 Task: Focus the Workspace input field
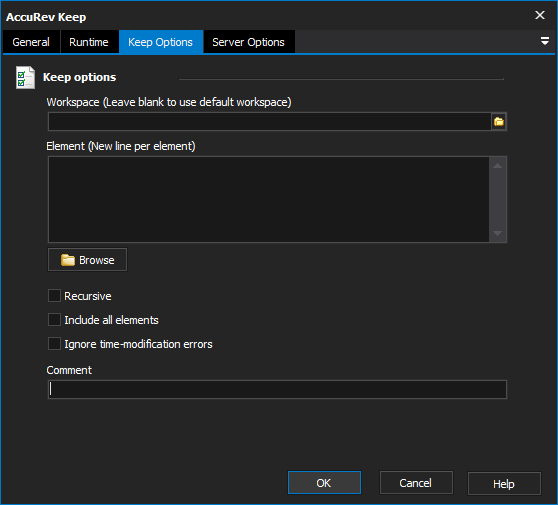coord(269,122)
